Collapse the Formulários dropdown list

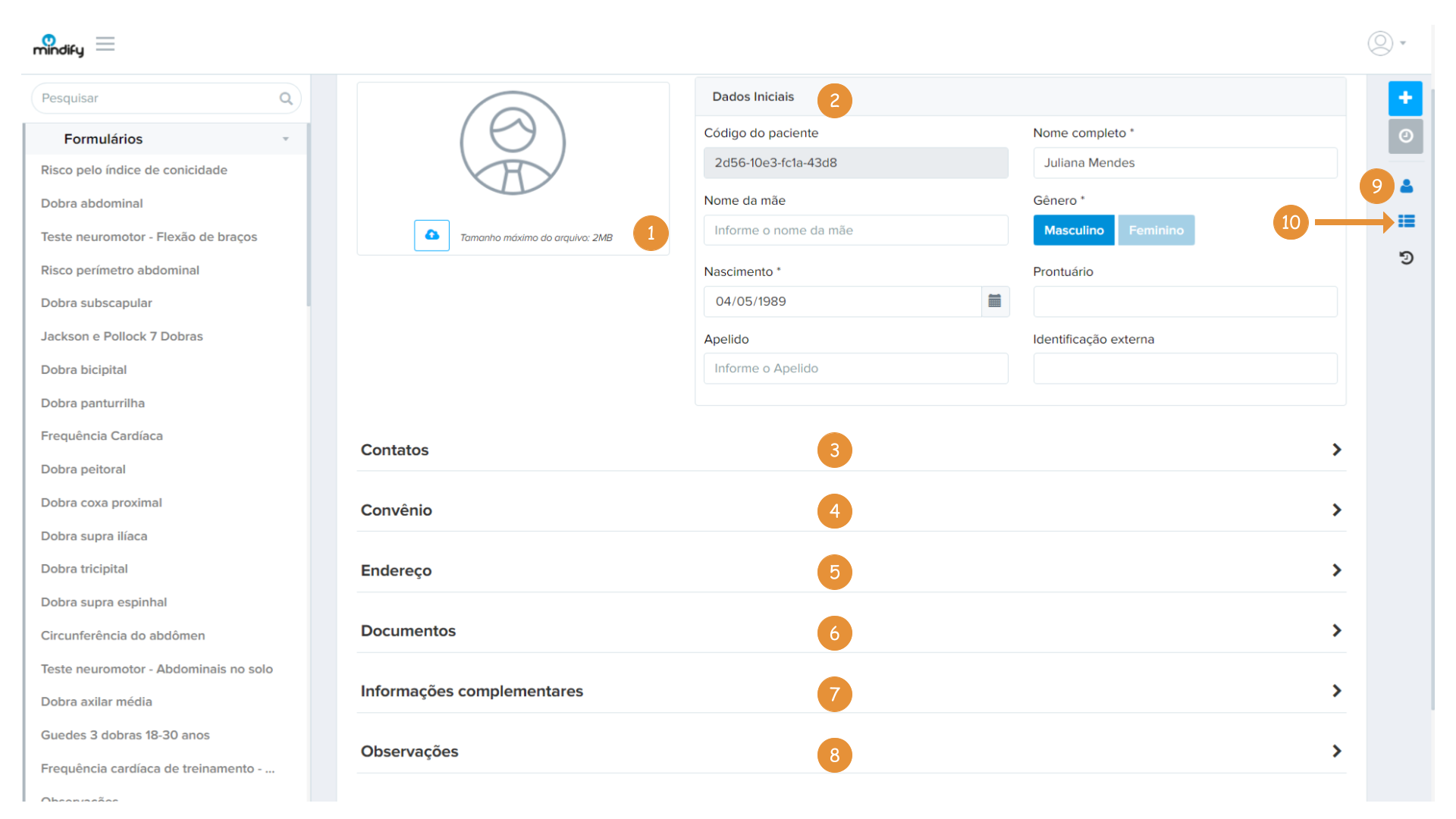[x=285, y=139]
